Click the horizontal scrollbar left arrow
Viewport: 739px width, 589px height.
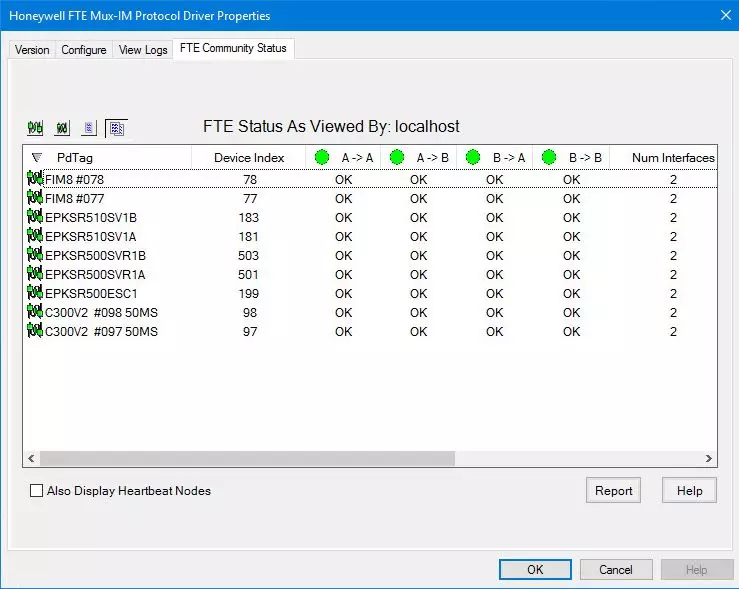coord(31,458)
